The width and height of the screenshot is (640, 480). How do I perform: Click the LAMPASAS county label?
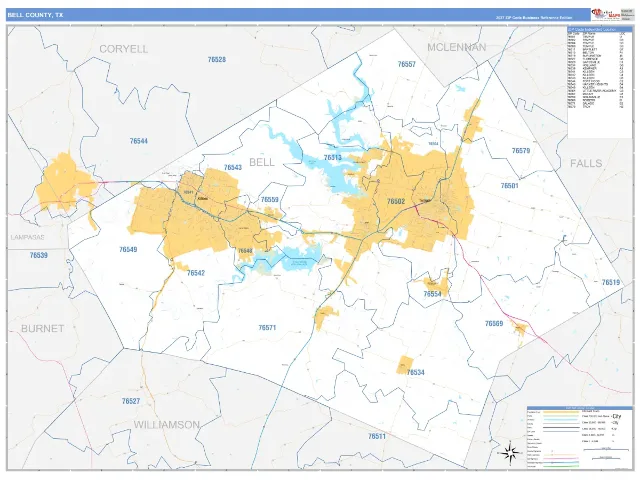pos(27,238)
